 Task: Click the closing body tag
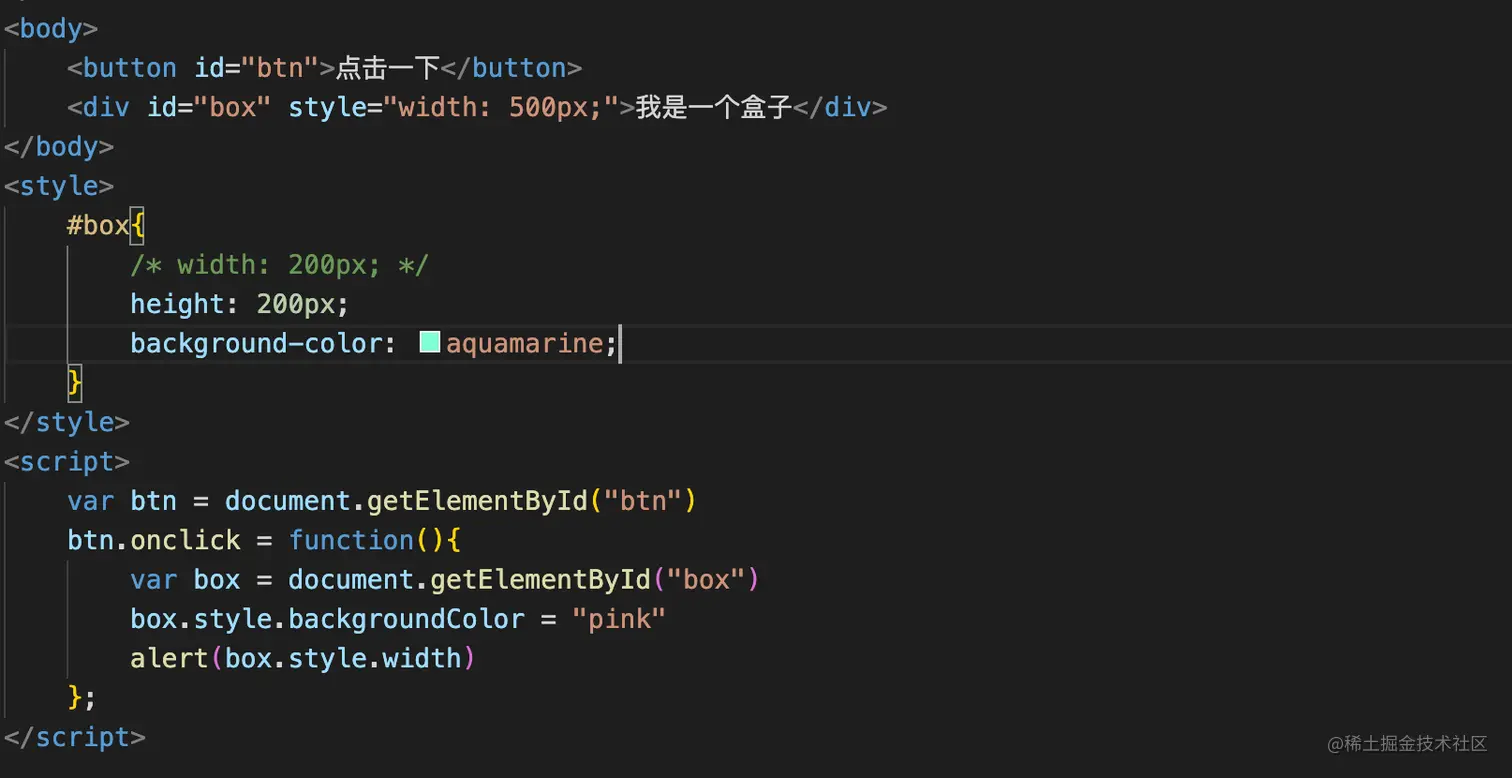click(59, 147)
